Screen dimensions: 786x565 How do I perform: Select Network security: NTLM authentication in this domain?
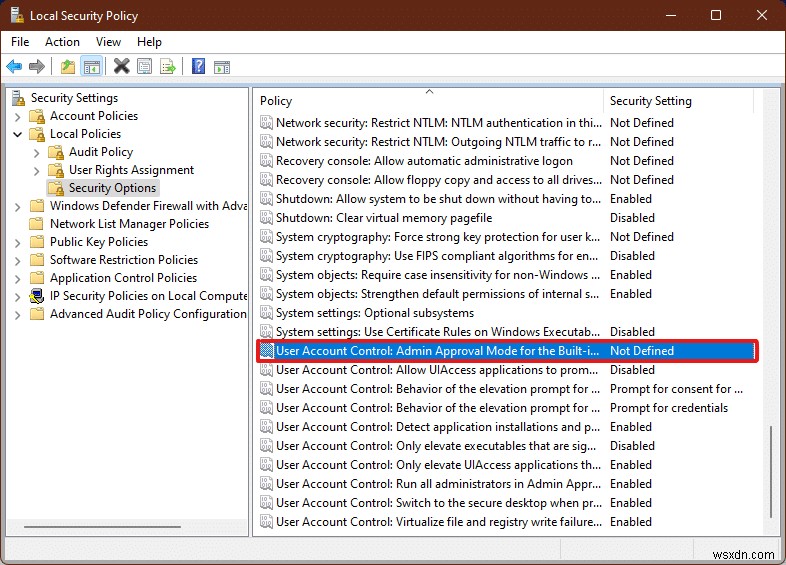(507, 123)
